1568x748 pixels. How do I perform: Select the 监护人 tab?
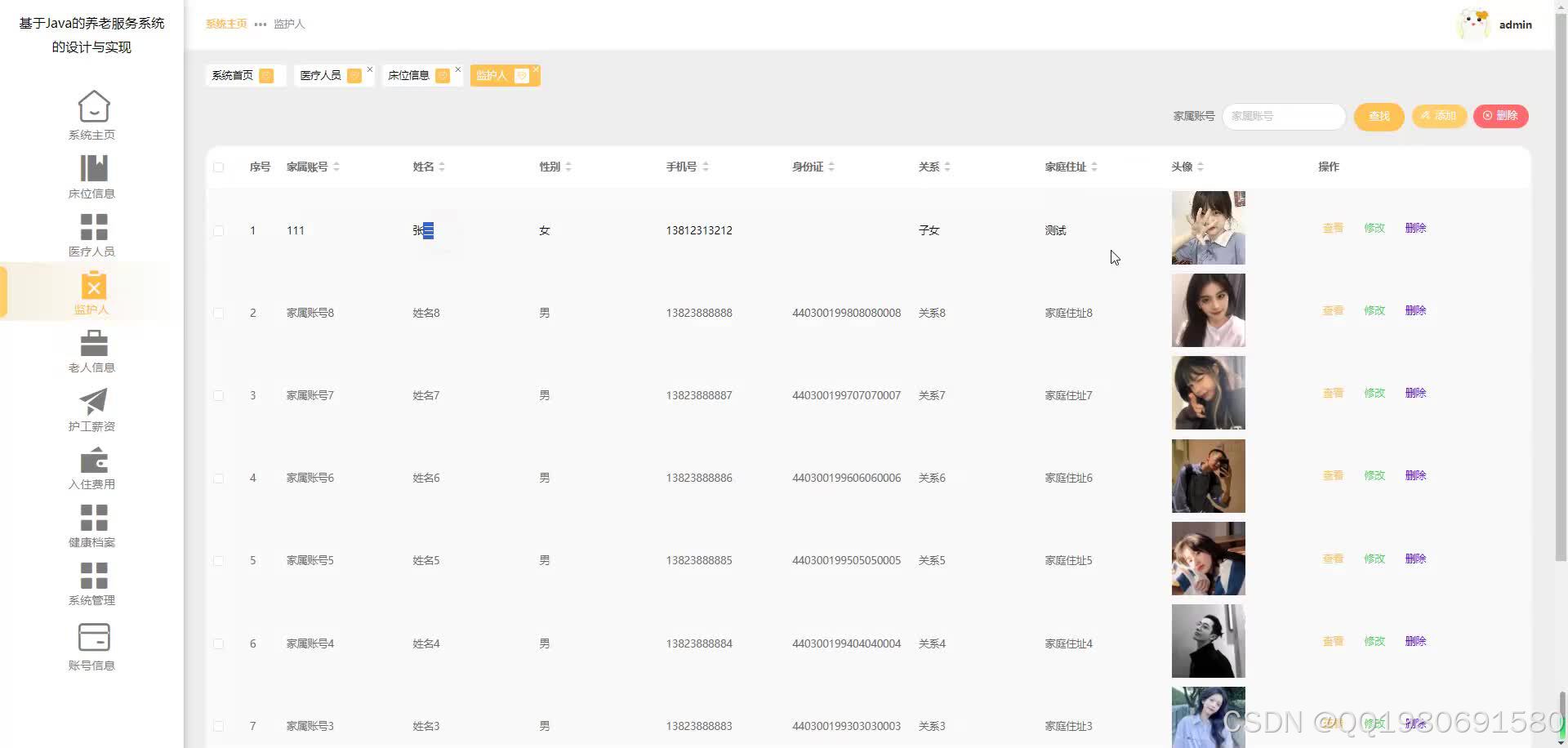505,76
